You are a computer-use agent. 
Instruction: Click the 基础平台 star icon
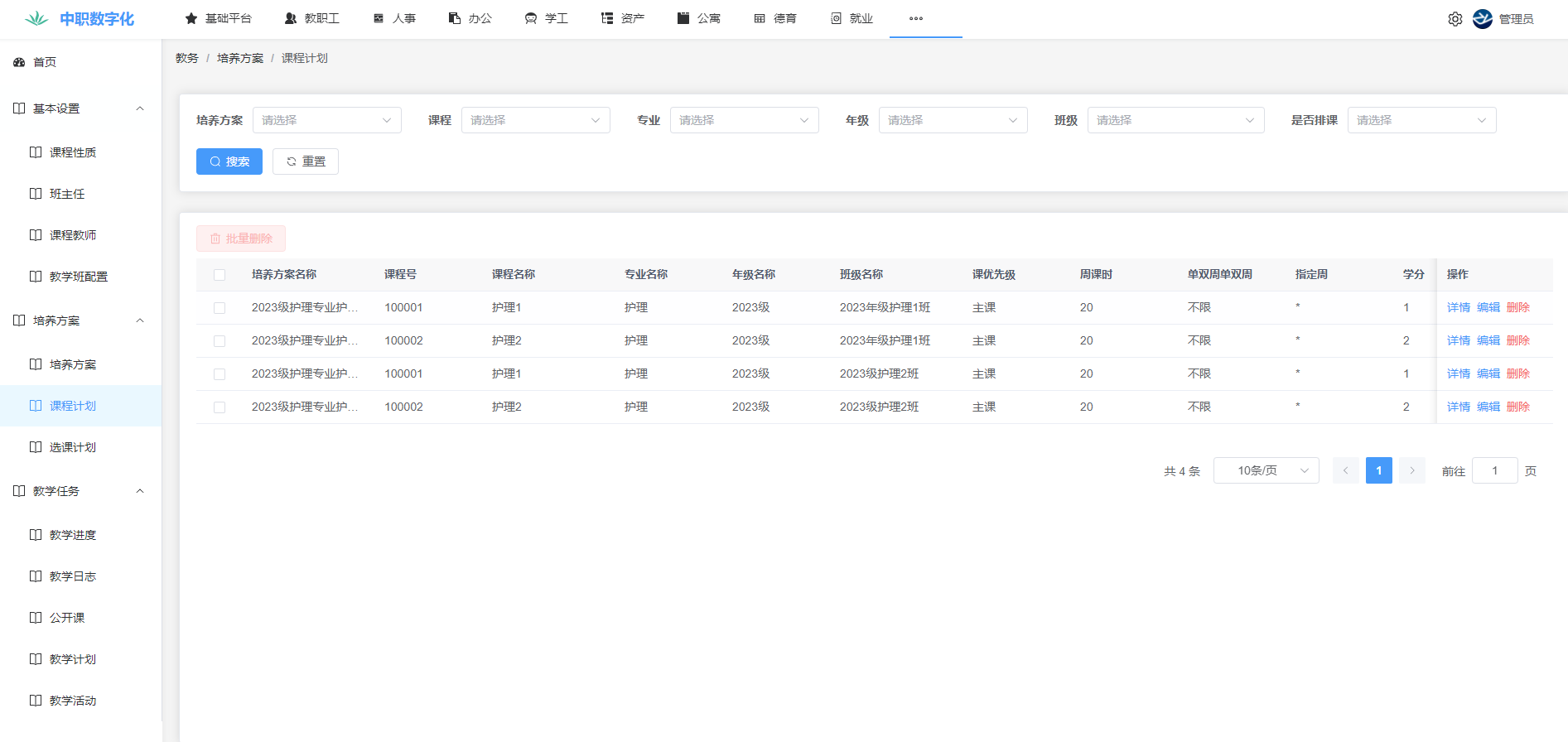tap(191, 18)
